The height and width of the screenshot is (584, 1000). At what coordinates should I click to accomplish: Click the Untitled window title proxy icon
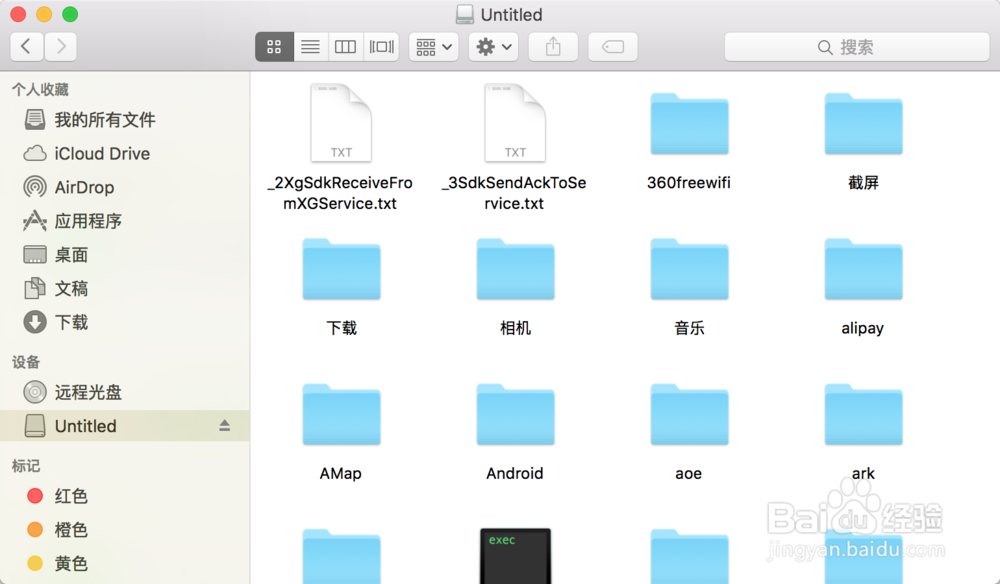pyautogui.click(x=465, y=14)
